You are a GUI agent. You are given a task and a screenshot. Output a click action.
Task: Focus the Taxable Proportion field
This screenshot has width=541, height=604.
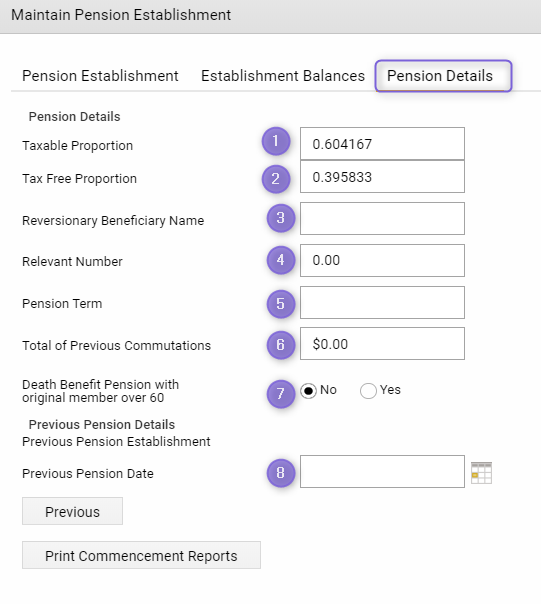[382, 144]
